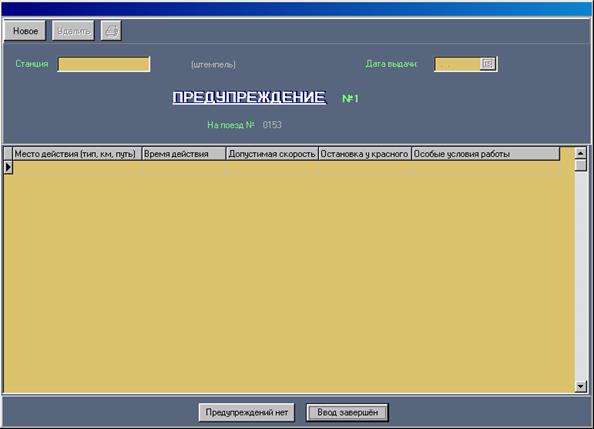Click the Станция label
The width and height of the screenshot is (594, 429).
32,64
